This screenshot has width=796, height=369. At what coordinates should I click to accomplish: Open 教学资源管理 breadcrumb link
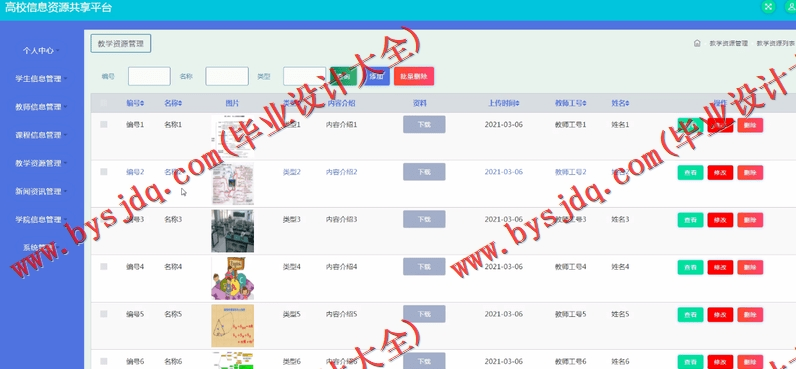pos(728,44)
